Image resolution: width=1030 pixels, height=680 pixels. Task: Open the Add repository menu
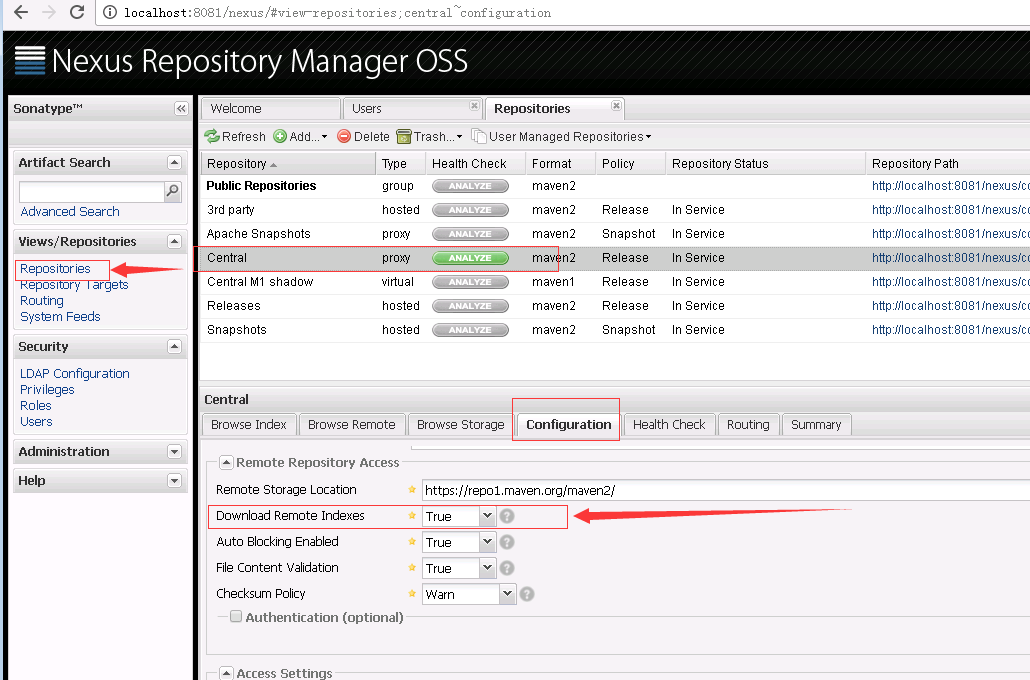(x=300, y=137)
